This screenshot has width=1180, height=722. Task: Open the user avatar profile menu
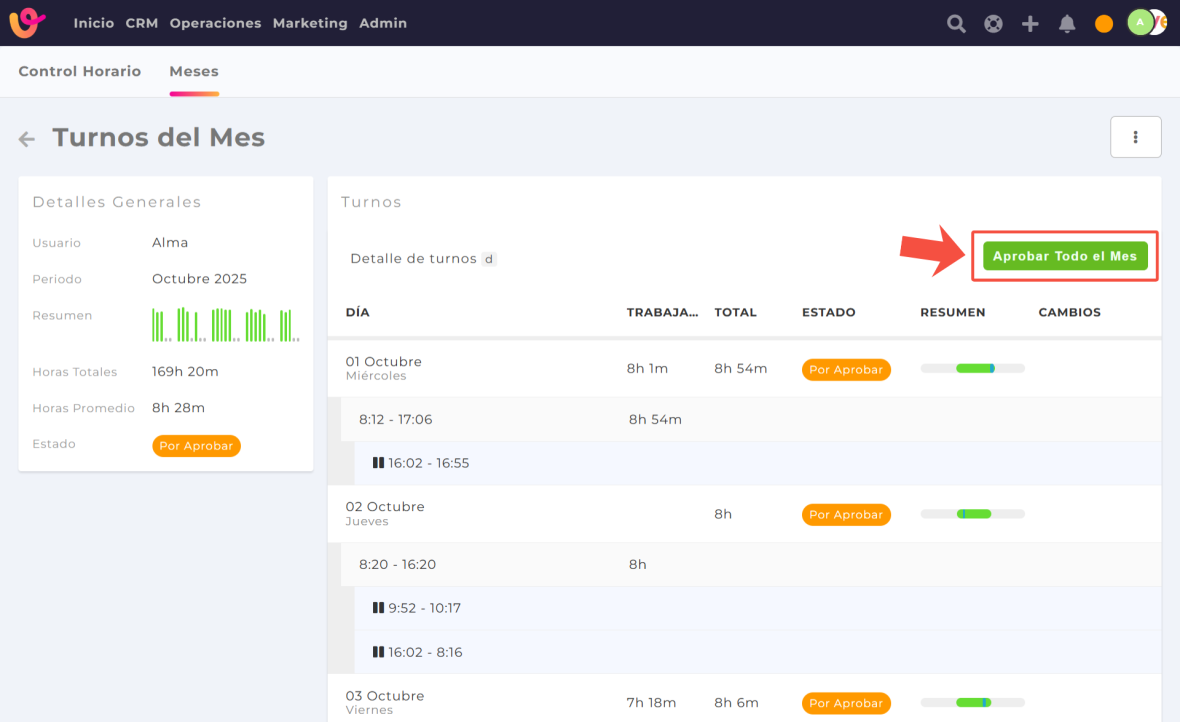[1141, 23]
